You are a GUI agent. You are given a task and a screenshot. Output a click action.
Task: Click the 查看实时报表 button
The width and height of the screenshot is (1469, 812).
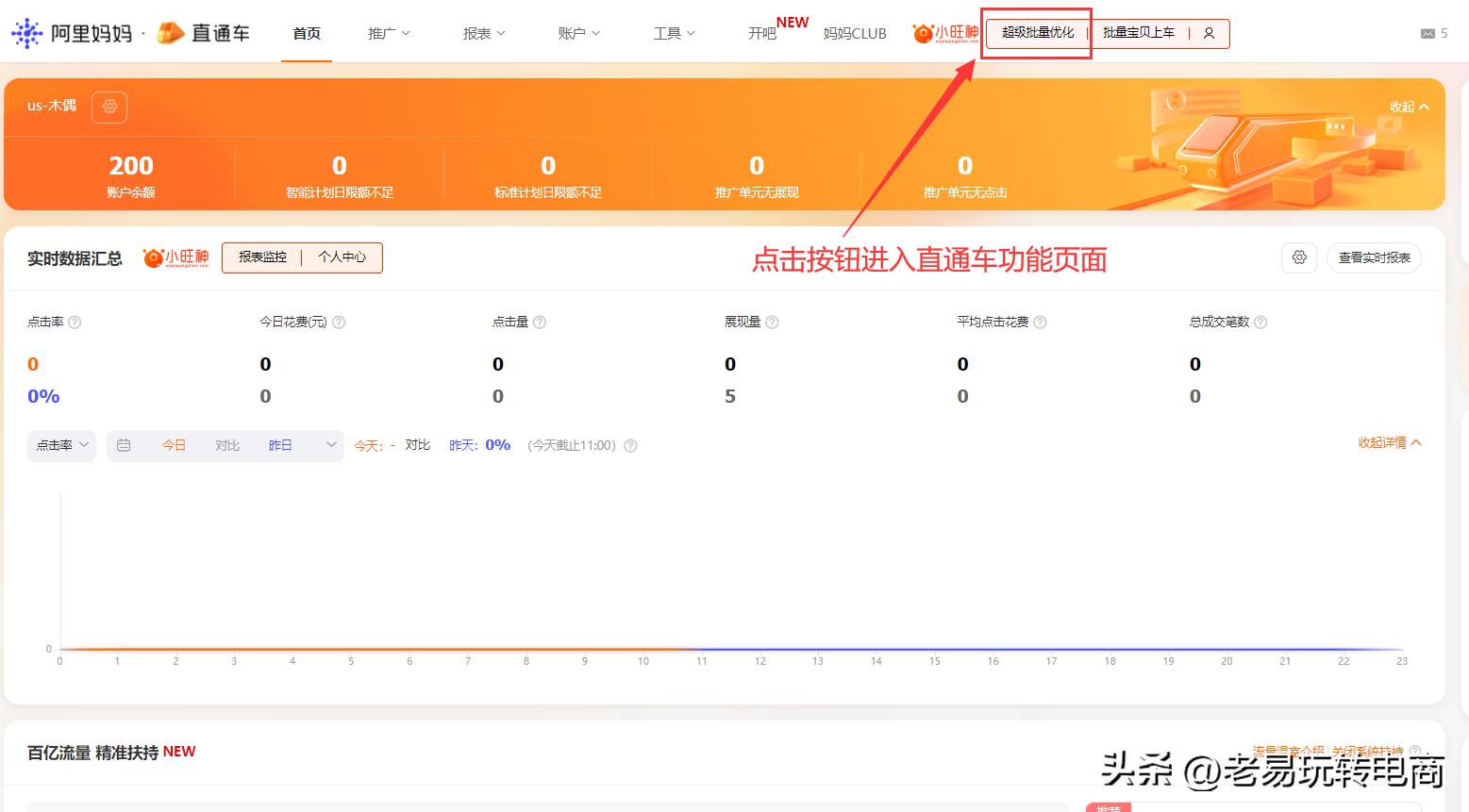(1374, 257)
